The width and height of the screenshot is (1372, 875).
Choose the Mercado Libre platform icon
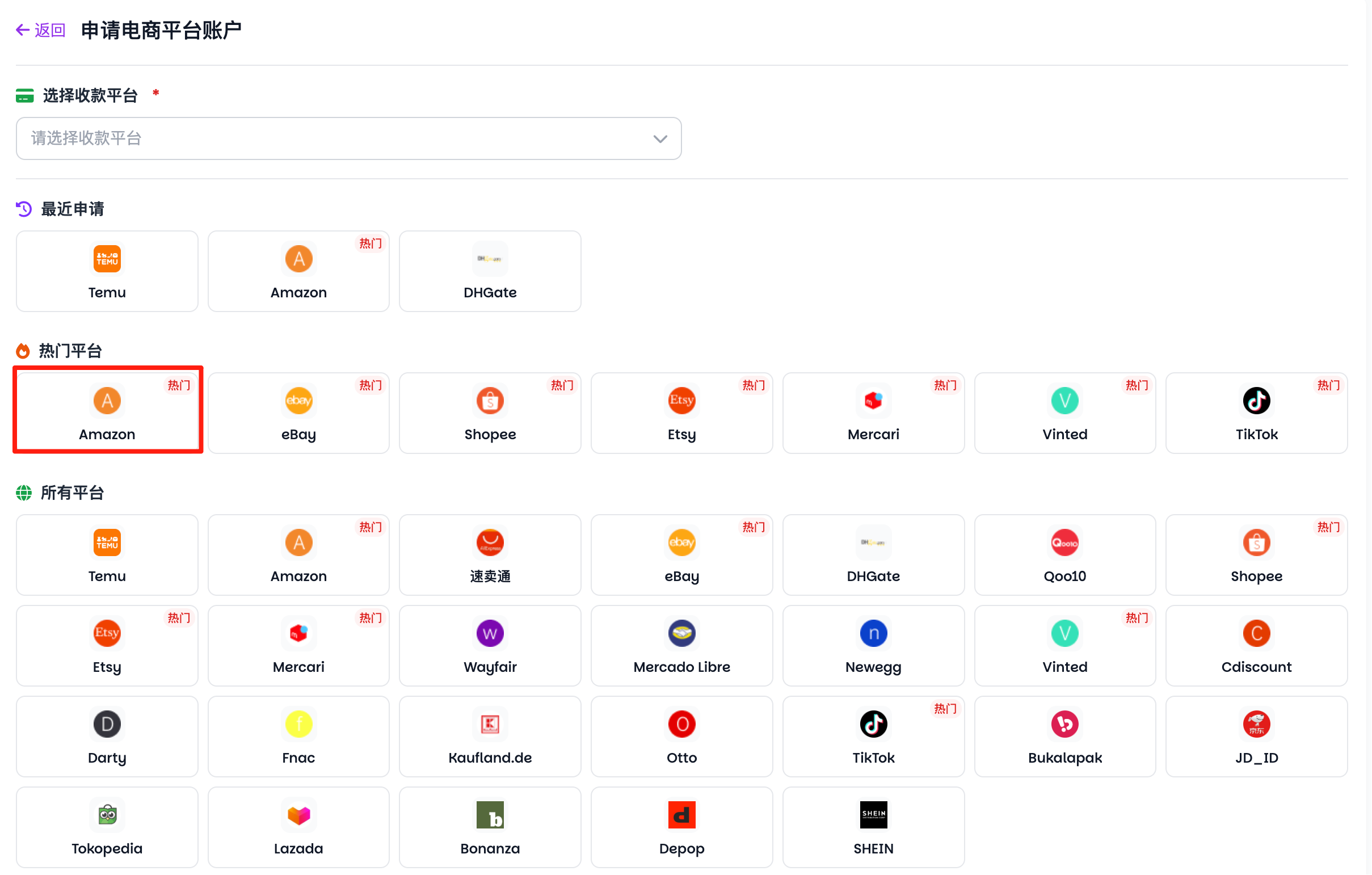click(x=681, y=633)
